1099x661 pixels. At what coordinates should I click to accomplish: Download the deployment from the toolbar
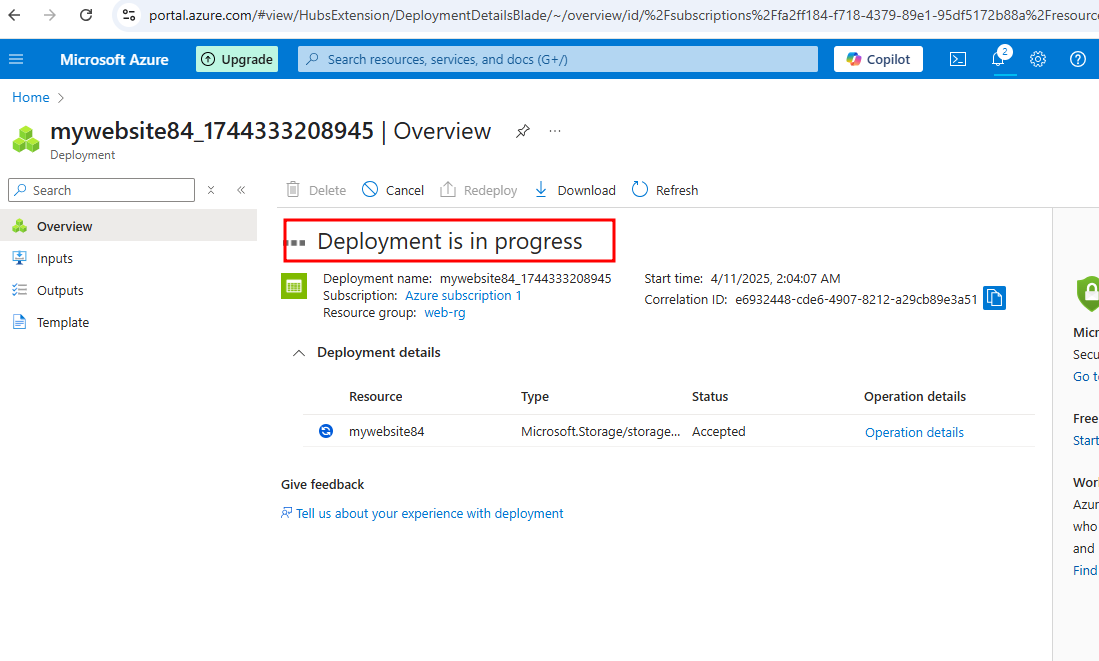click(x=575, y=190)
